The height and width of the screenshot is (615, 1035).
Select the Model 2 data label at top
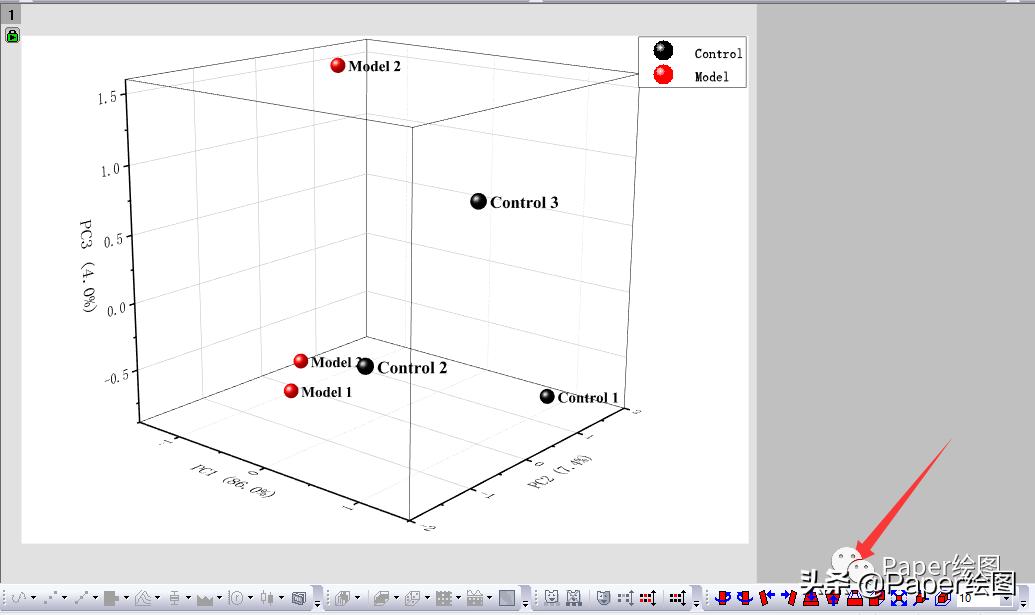pos(375,66)
